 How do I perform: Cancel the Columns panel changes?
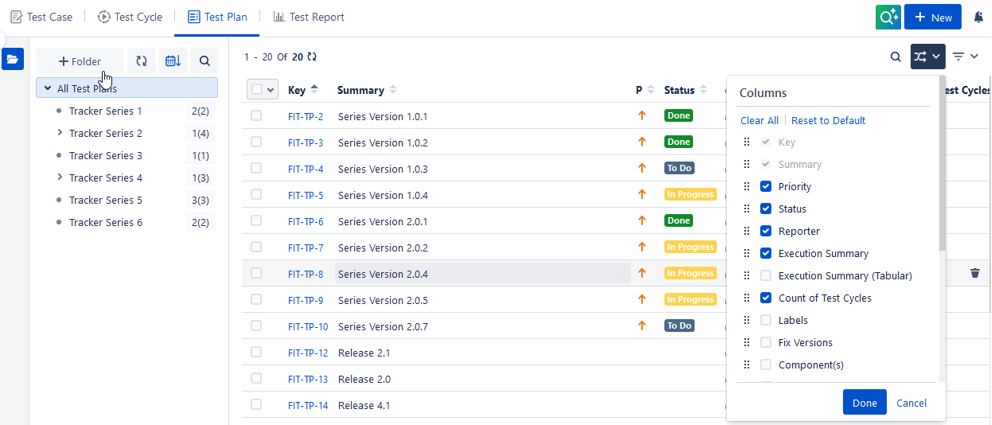point(911,403)
